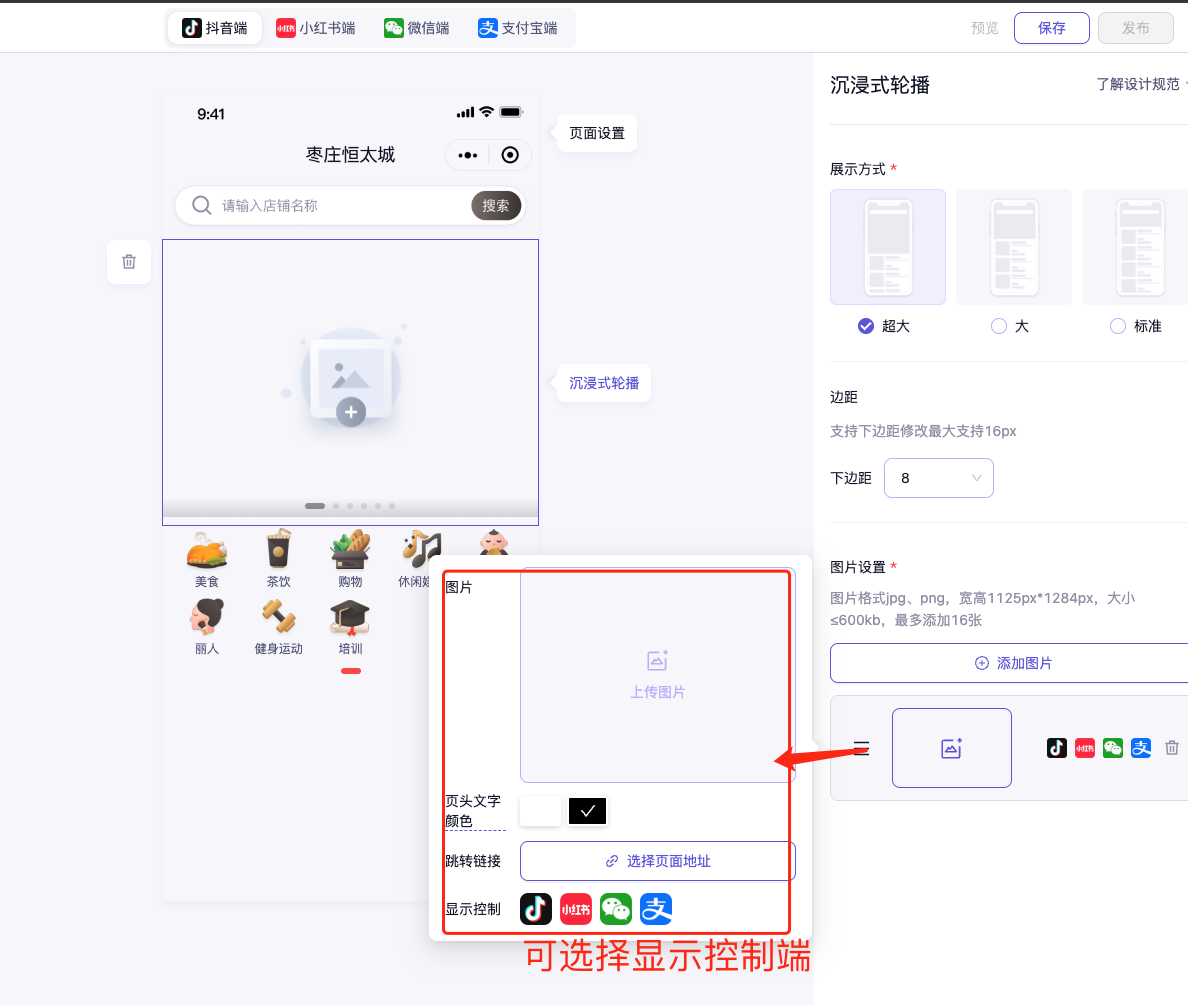Image resolution: width=1188 pixels, height=1005 pixels.
Task: Click the Xiaohongshu icon in display control row
Action: pos(576,909)
